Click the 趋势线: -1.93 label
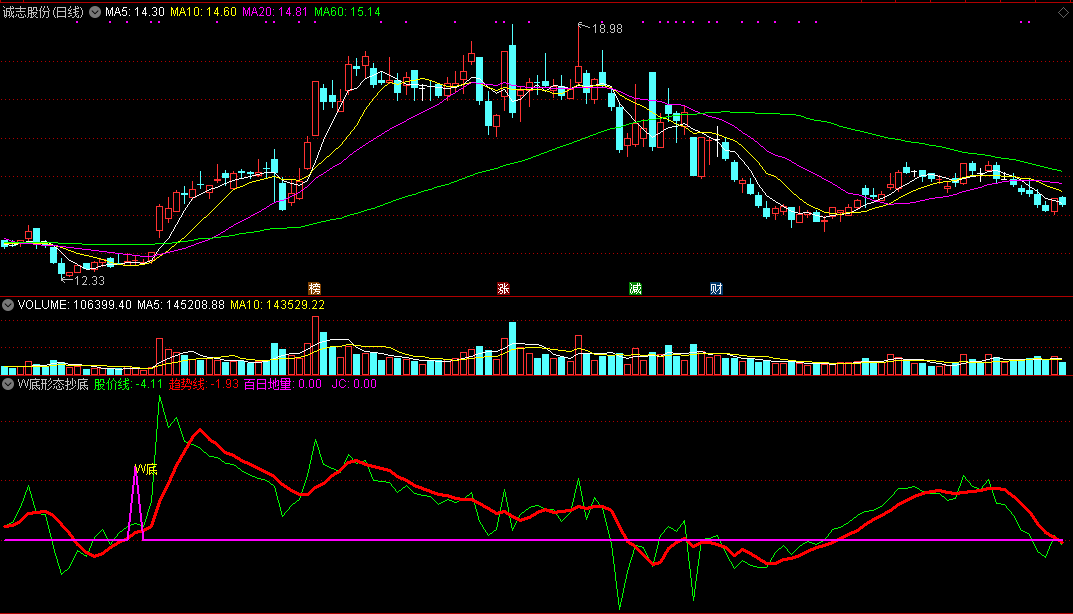Image resolution: width=1073 pixels, height=614 pixels. click(203, 384)
